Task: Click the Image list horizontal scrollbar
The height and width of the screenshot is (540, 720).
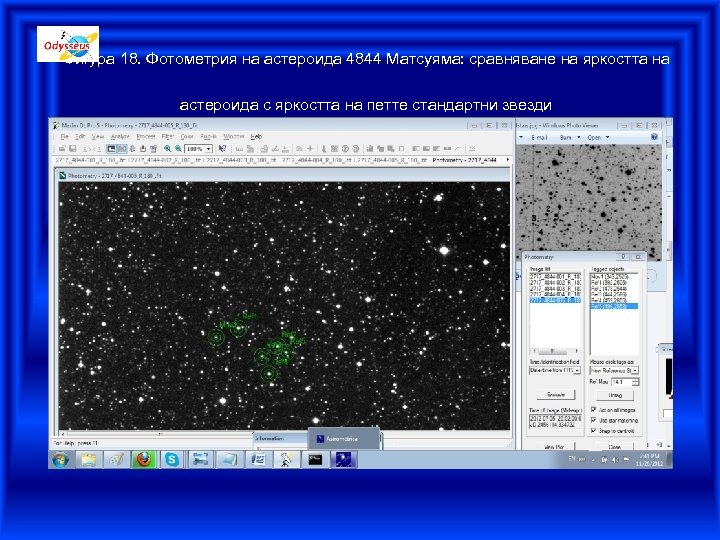Action: (x=555, y=351)
